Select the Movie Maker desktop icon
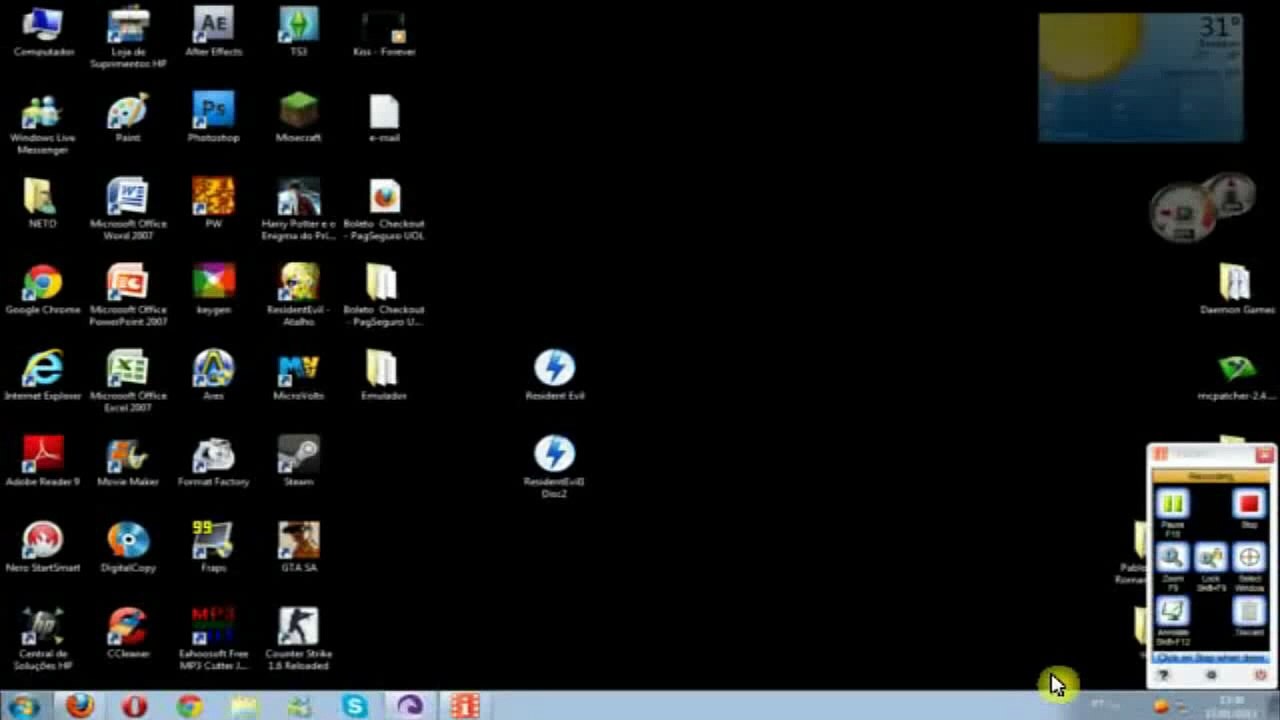1280x720 pixels. 128,462
